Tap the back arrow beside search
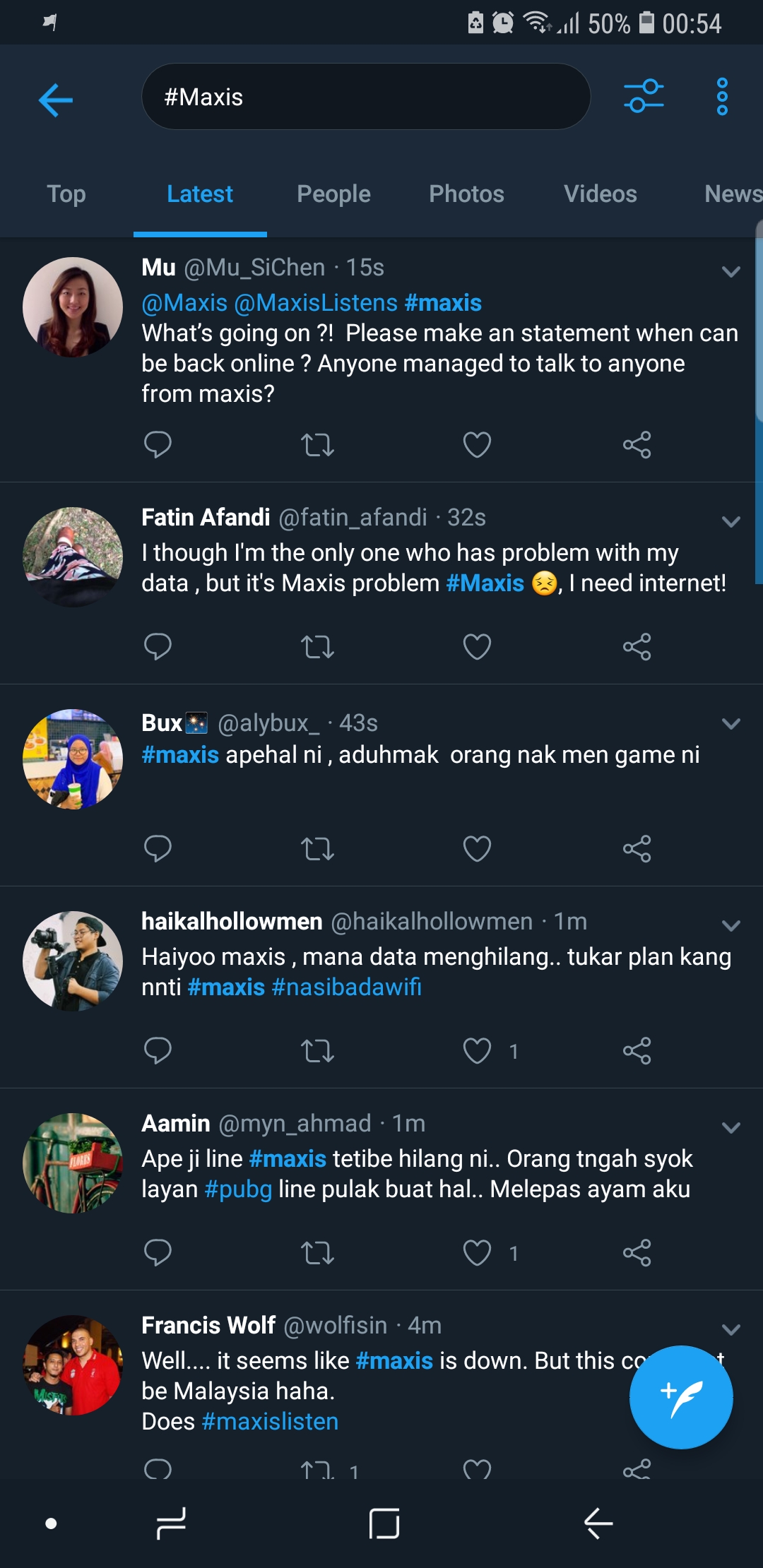This screenshot has width=763, height=1568. point(55,100)
